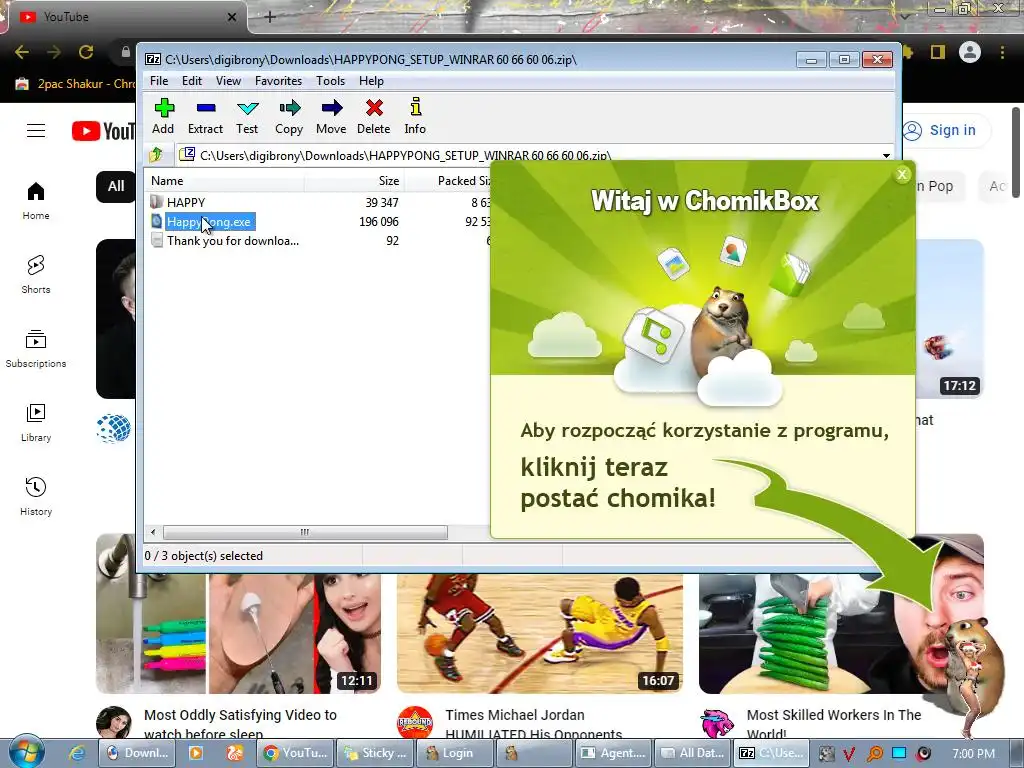
Task: Open the Tools menu
Action: tap(330, 81)
